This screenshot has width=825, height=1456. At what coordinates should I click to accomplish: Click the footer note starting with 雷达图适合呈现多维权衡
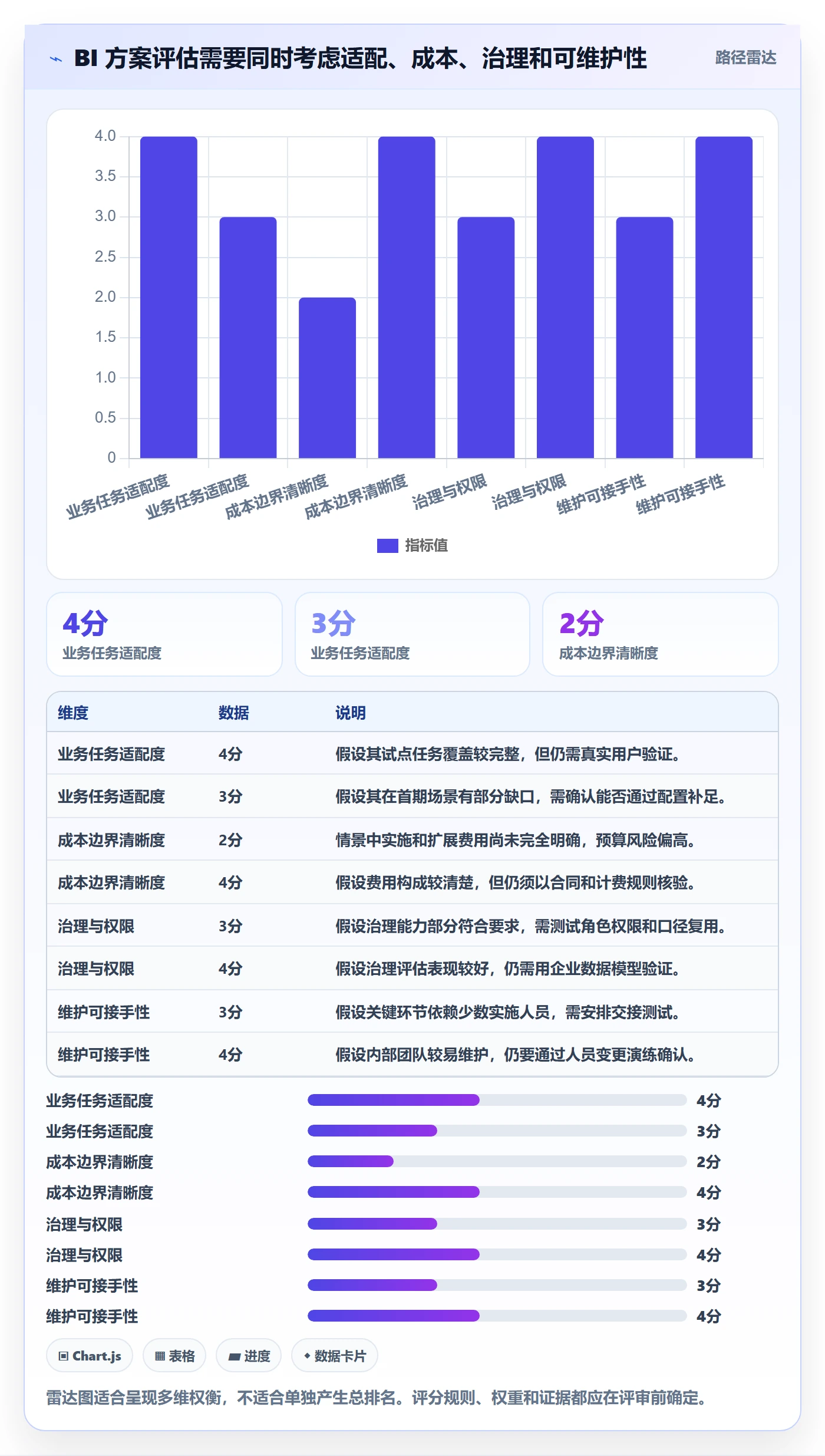(378, 1398)
